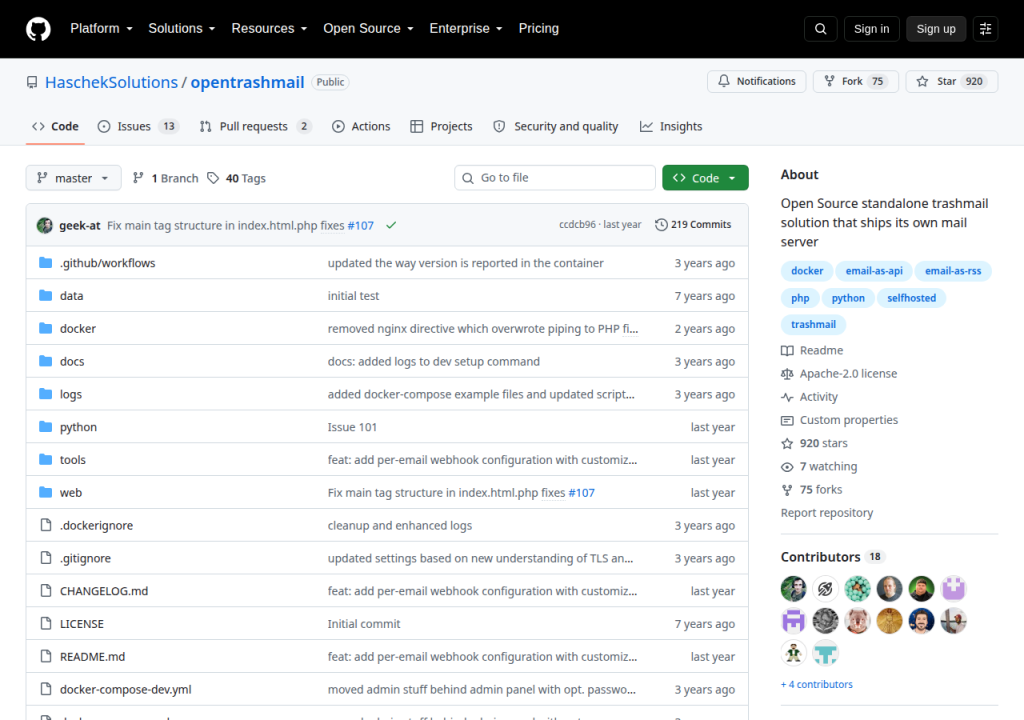Select the Code tab
The image size is (1024, 720).
(x=56, y=126)
